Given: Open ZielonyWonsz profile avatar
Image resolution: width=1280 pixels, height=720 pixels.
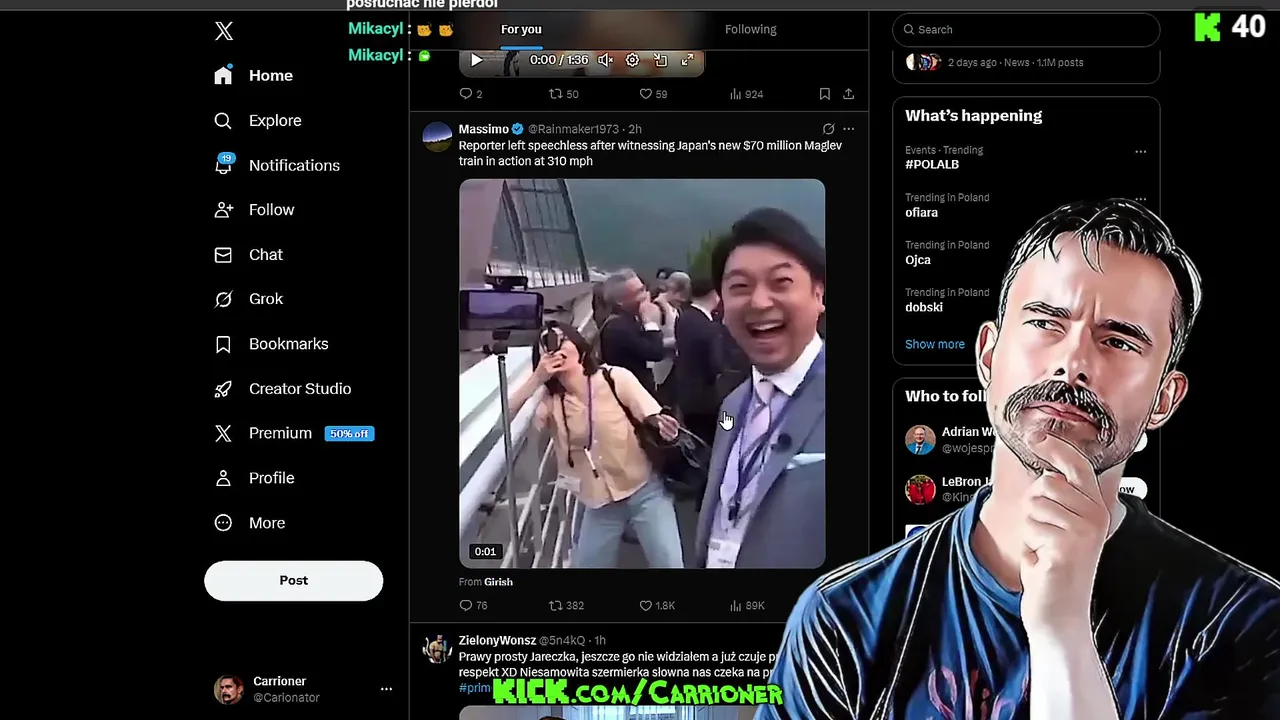Looking at the screenshot, I should click(437, 648).
